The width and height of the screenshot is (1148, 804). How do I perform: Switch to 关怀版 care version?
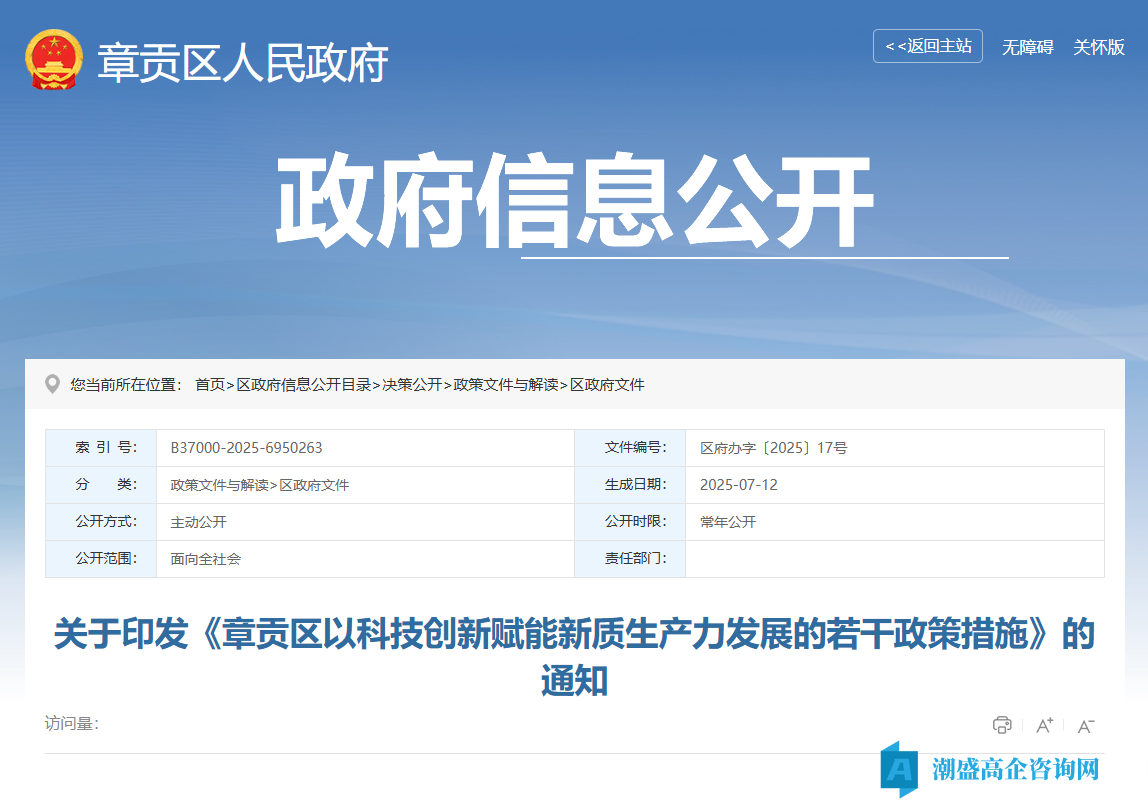1097,47
